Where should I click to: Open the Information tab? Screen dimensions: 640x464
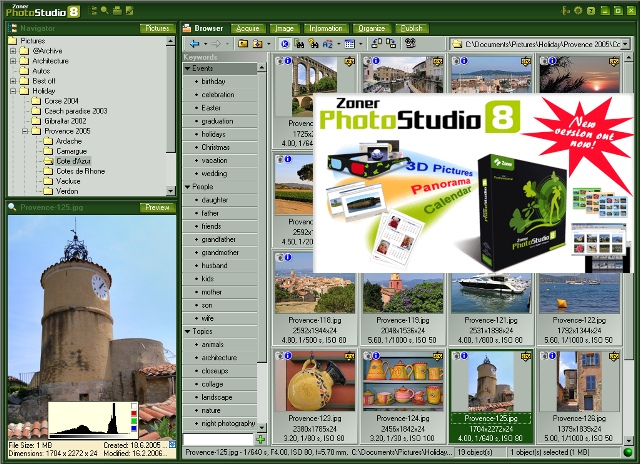tap(326, 28)
